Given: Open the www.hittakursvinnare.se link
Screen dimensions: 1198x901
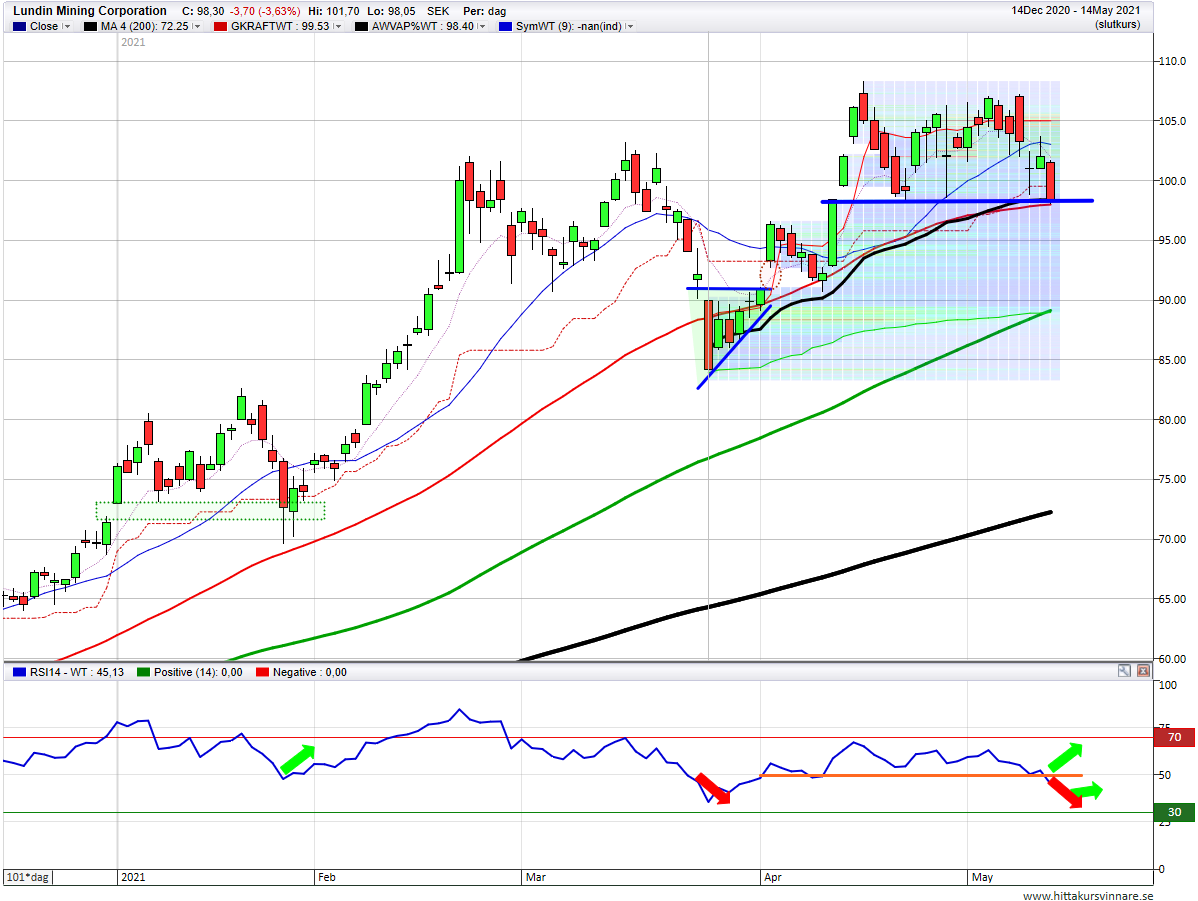Looking at the screenshot, I should (x=1088, y=896).
